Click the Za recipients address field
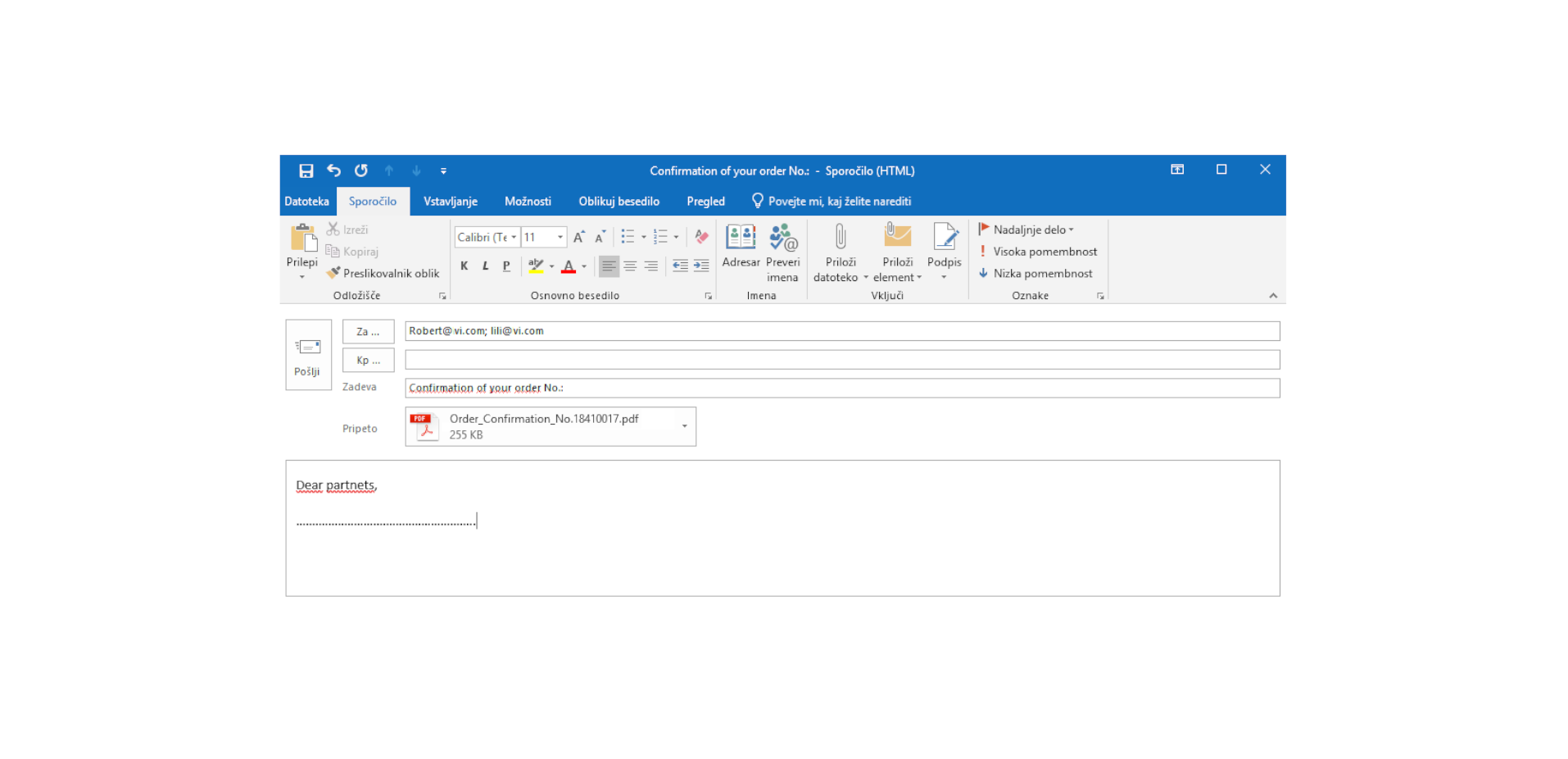Viewport: 1568px width, 759px height. point(842,331)
